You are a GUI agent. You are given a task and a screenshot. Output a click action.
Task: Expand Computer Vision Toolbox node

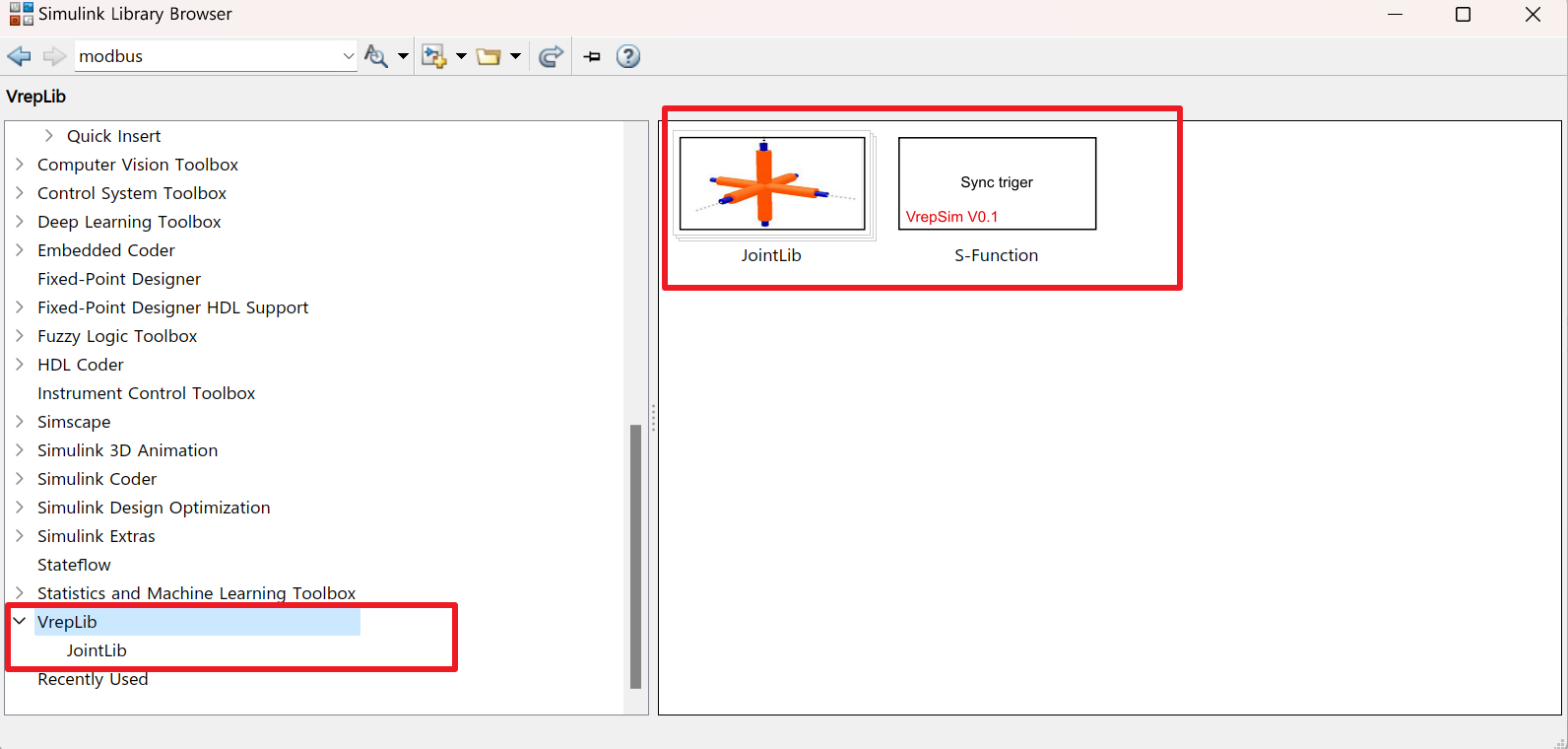[x=19, y=165]
